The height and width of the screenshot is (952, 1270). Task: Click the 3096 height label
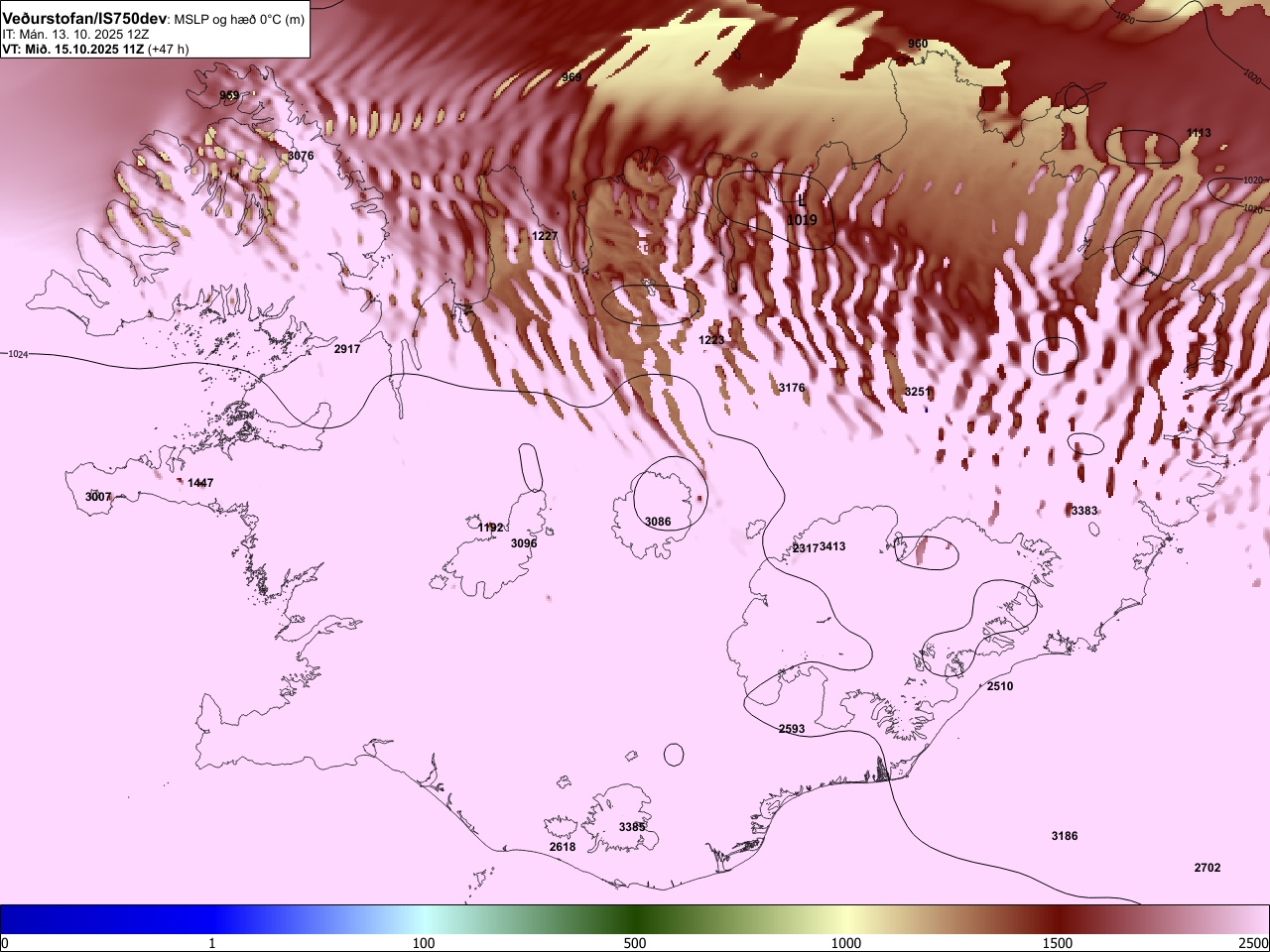[524, 543]
